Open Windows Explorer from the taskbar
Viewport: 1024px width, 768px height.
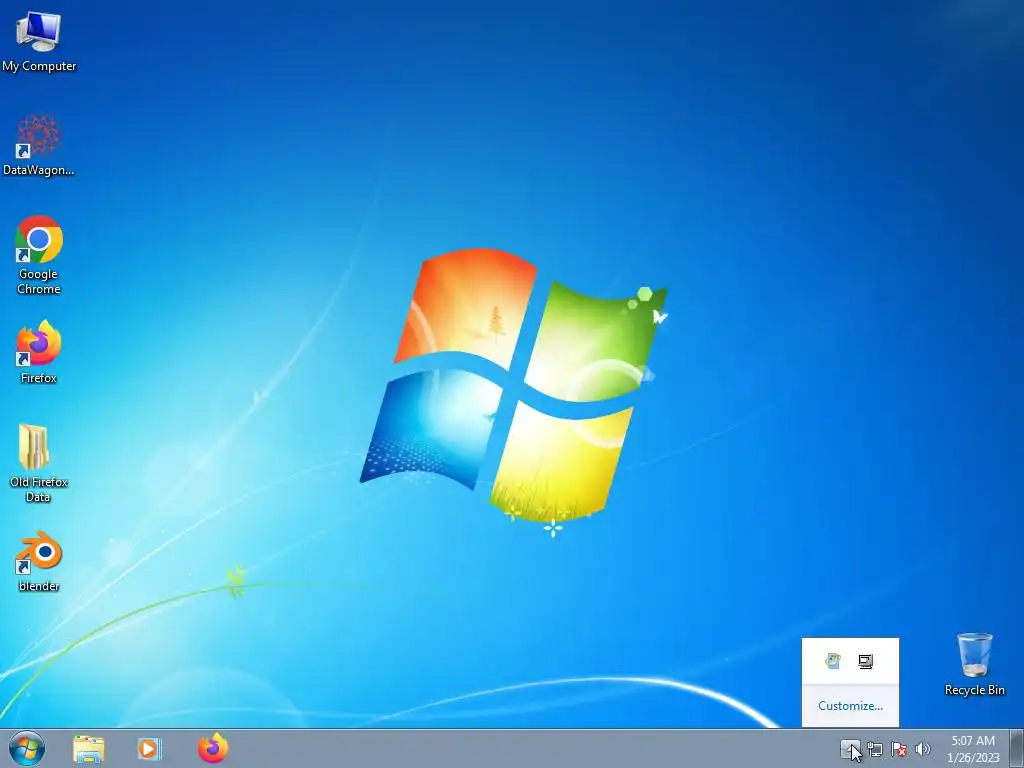[x=88, y=749]
